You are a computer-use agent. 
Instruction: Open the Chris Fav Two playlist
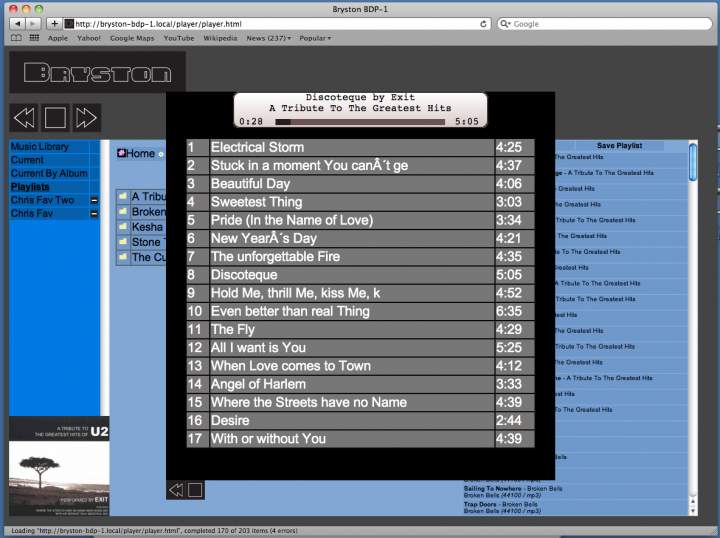tap(42, 200)
